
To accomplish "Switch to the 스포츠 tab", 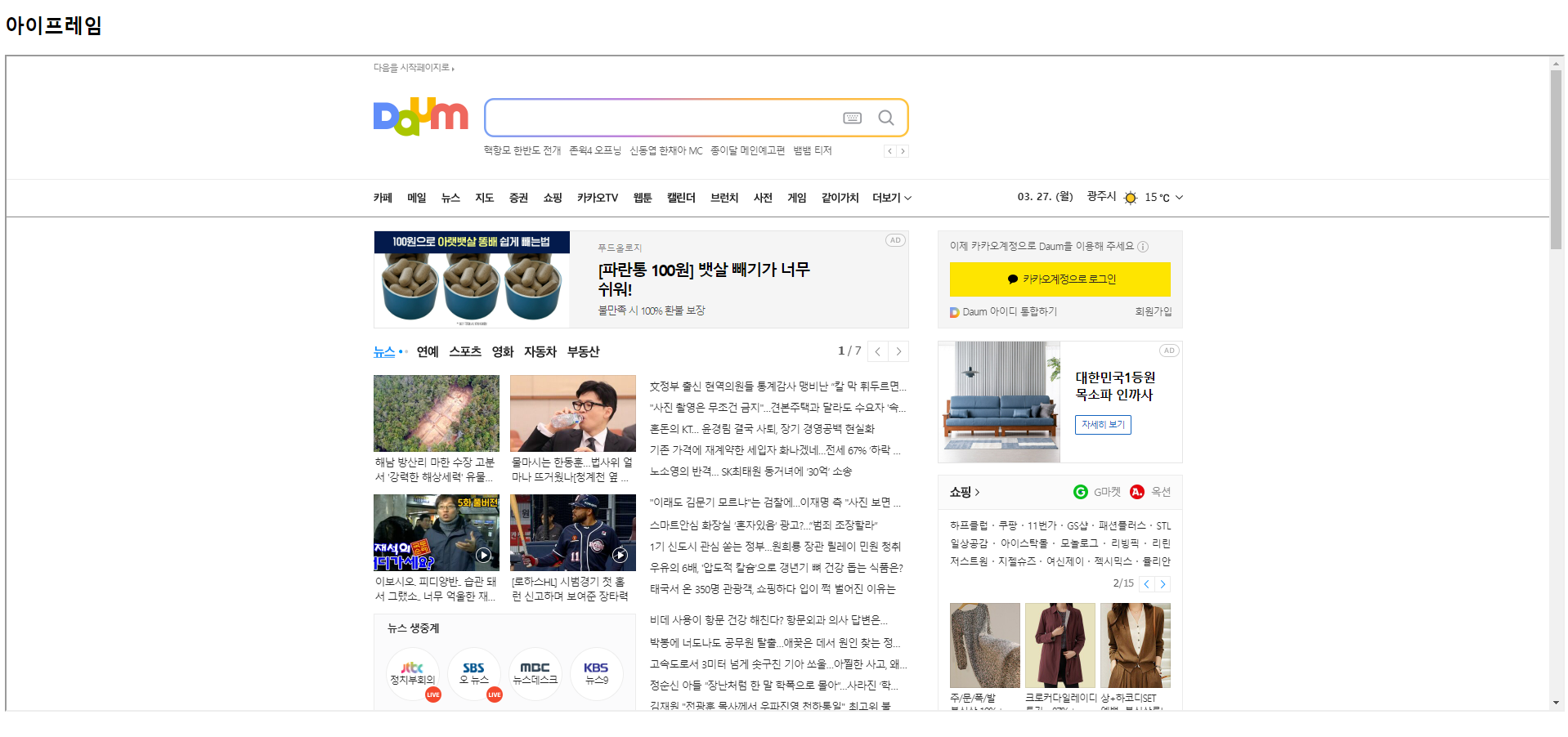I will coord(465,352).
